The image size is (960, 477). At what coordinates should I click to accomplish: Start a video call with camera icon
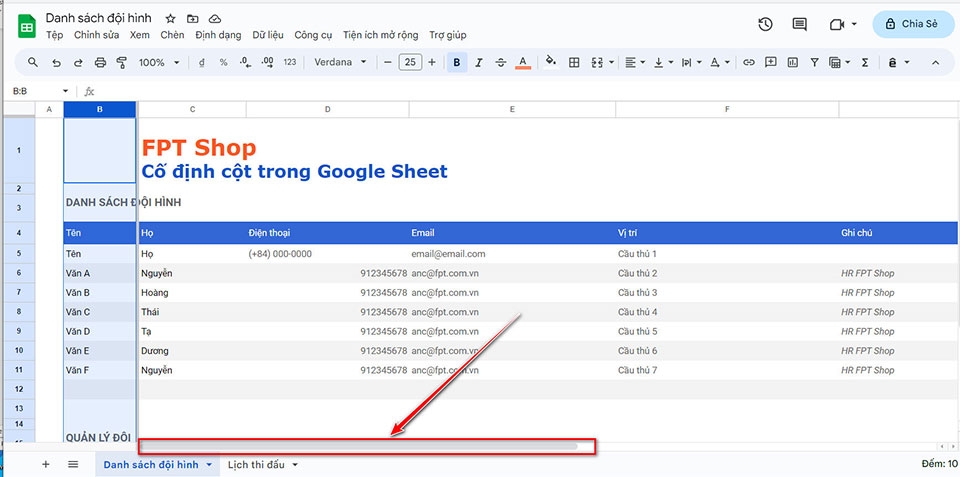coord(837,24)
